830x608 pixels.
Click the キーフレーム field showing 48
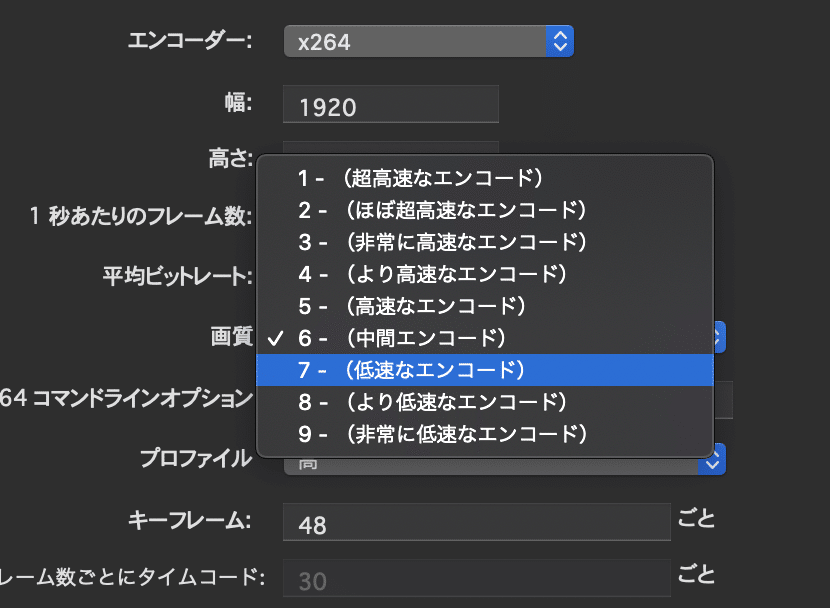pos(477,521)
